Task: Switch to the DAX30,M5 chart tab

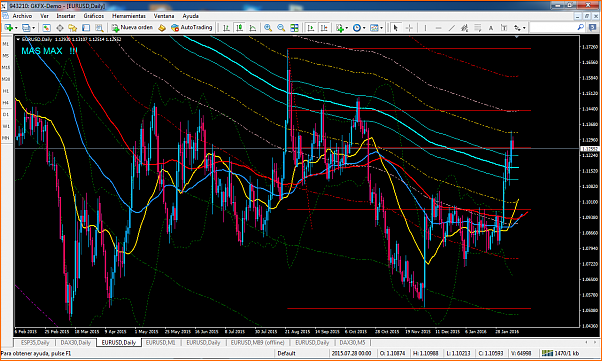Action: [352, 342]
